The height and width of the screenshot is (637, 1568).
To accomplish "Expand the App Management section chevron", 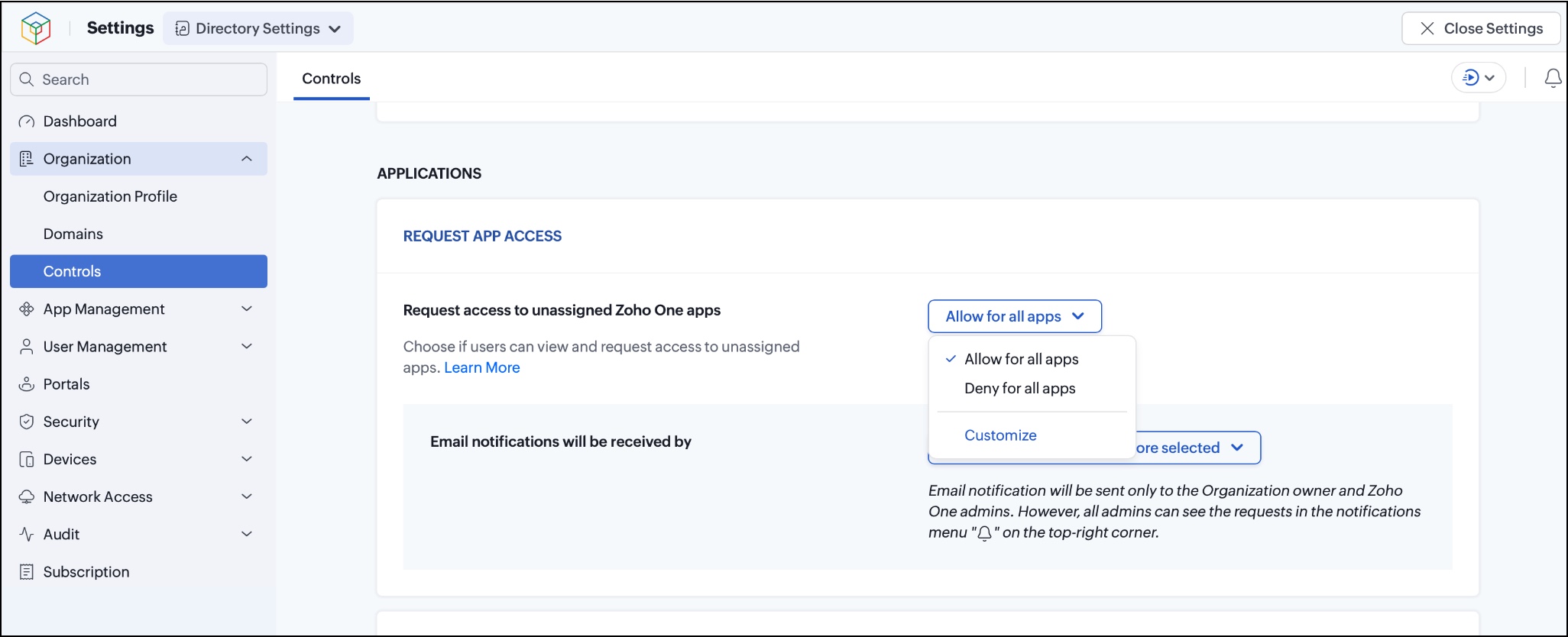I will 247,309.
